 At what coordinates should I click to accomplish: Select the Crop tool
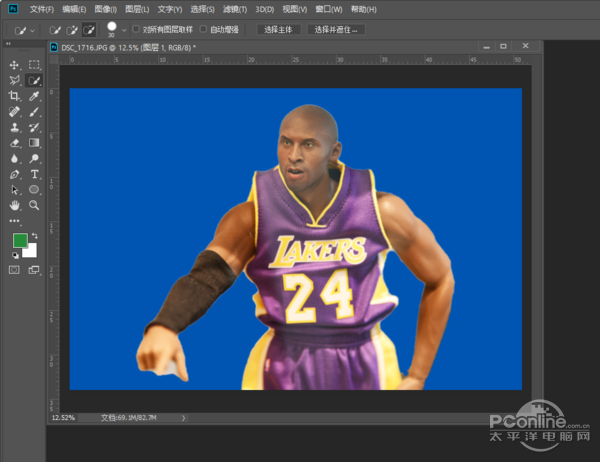[x=14, y=96]
